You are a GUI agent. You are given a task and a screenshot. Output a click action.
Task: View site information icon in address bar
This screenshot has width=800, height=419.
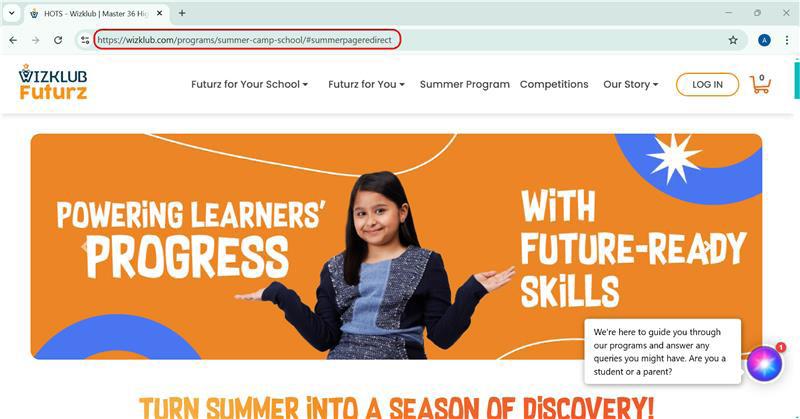click(85, 40)
